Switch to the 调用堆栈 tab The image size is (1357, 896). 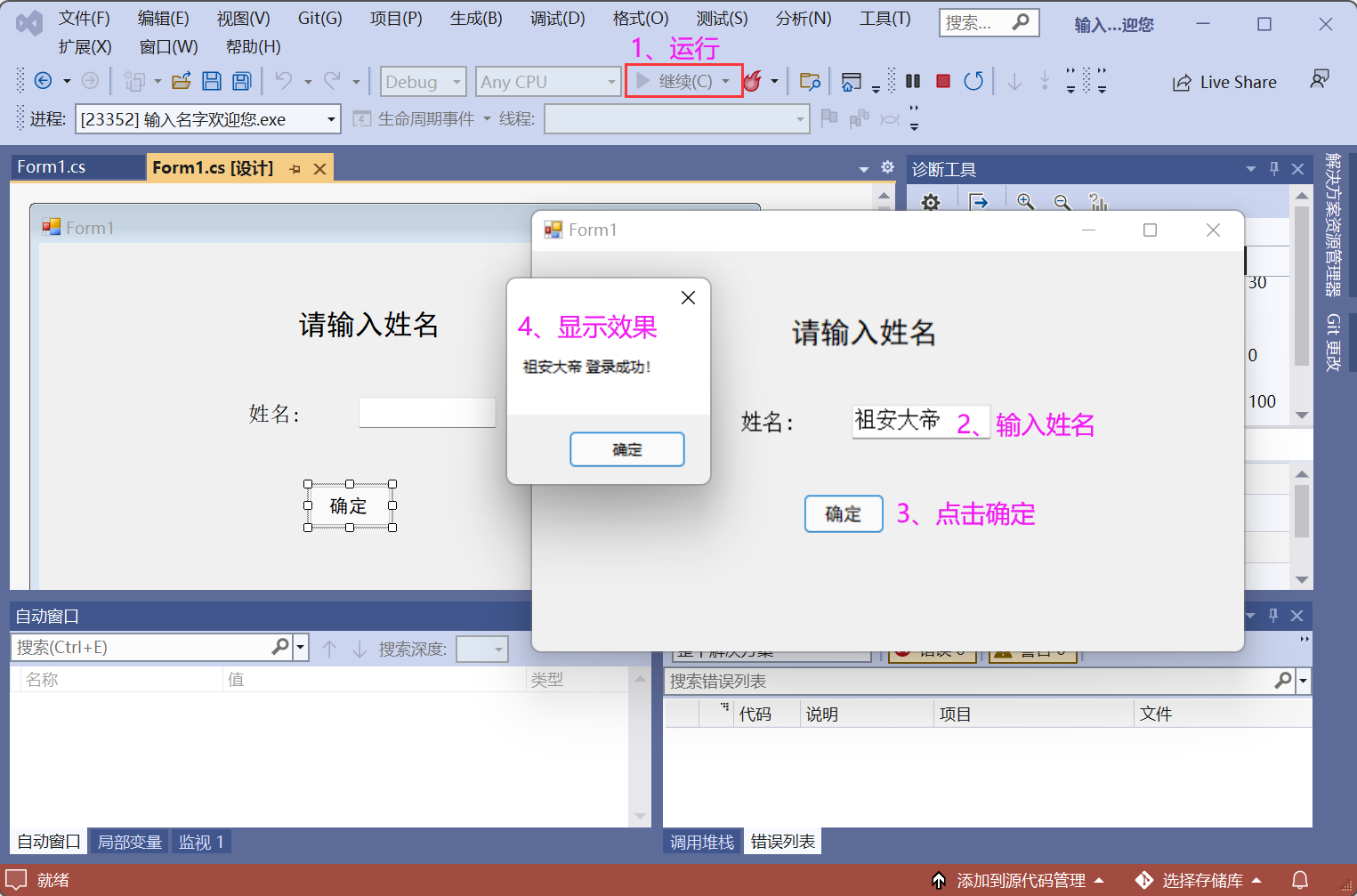coord(702,842)
